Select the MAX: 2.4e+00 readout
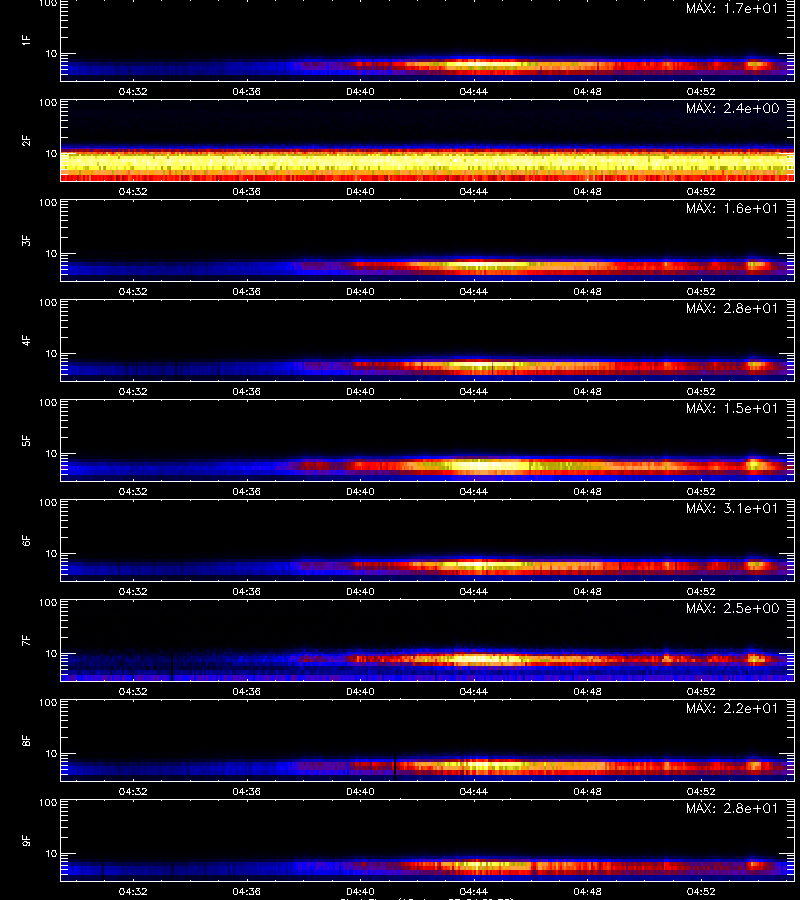This screenshot has height=900, width=800. tap(732, 108)
